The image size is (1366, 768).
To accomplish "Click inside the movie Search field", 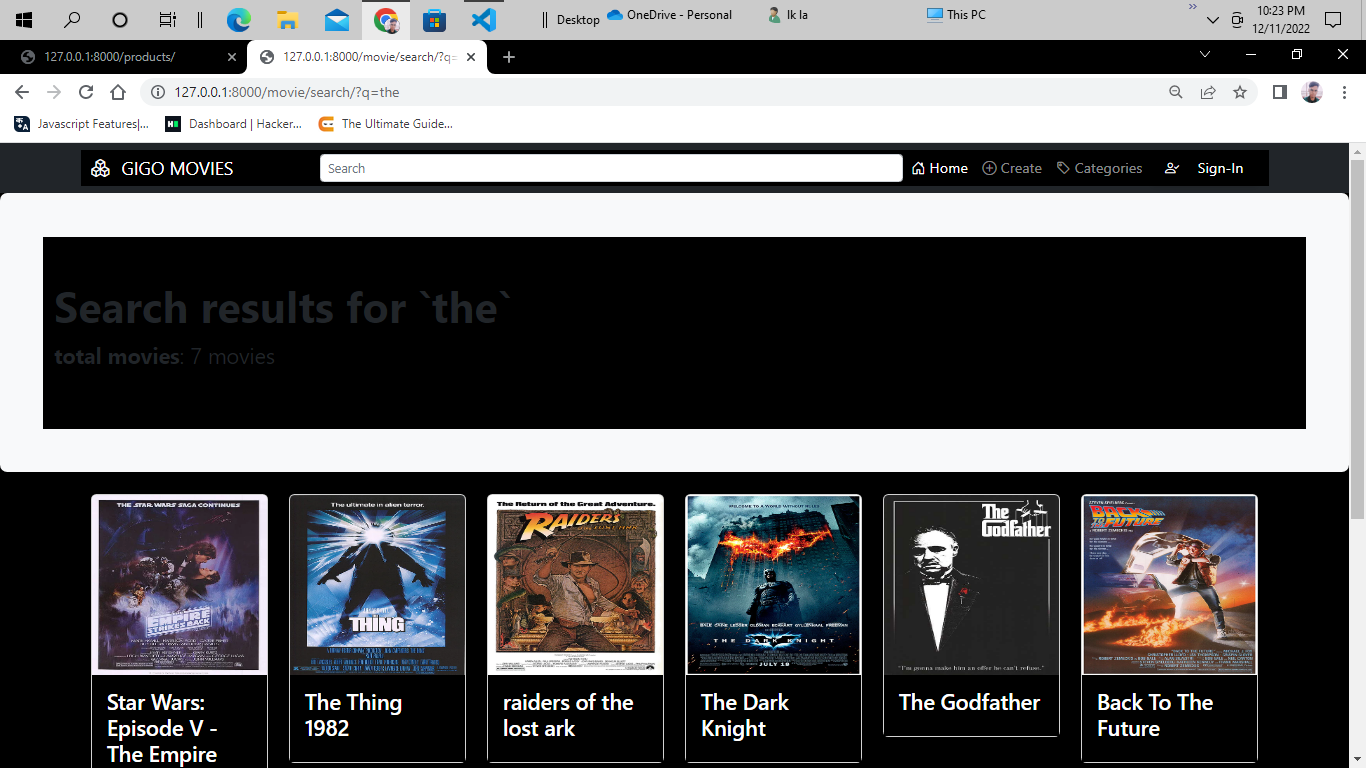I will pos(611,168).
